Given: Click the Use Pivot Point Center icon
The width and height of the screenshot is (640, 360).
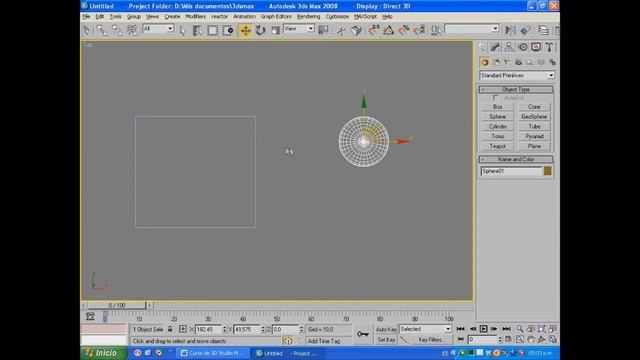Looking at the screenshot, I should [323, 30].
